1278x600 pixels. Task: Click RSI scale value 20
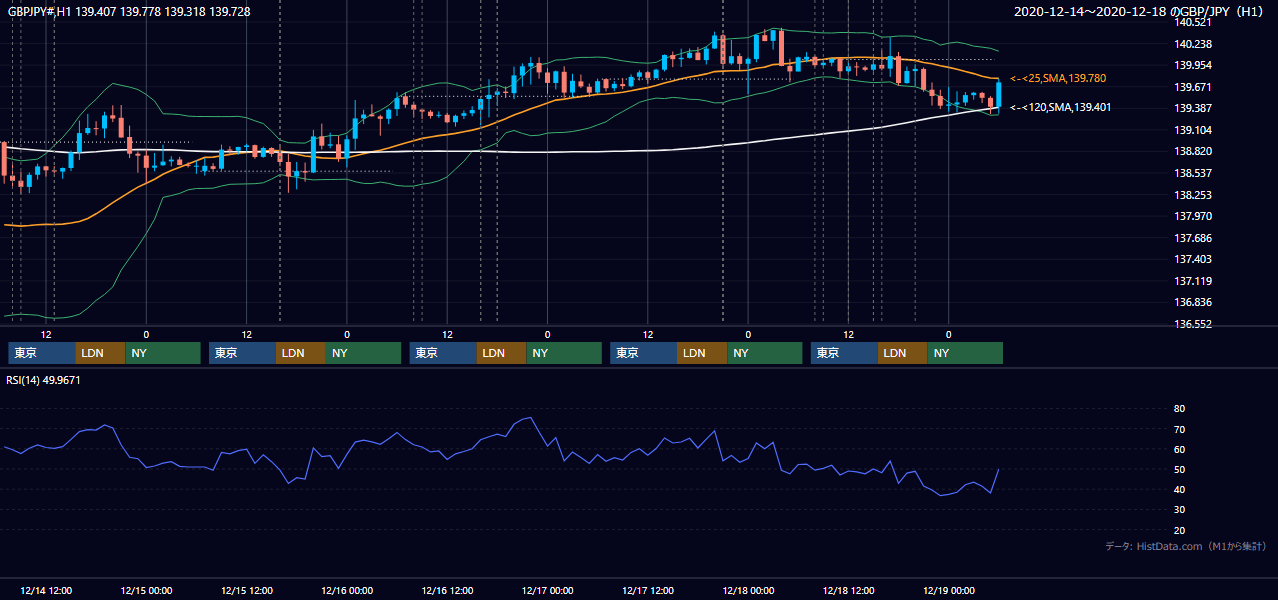tap(1180, 530)
